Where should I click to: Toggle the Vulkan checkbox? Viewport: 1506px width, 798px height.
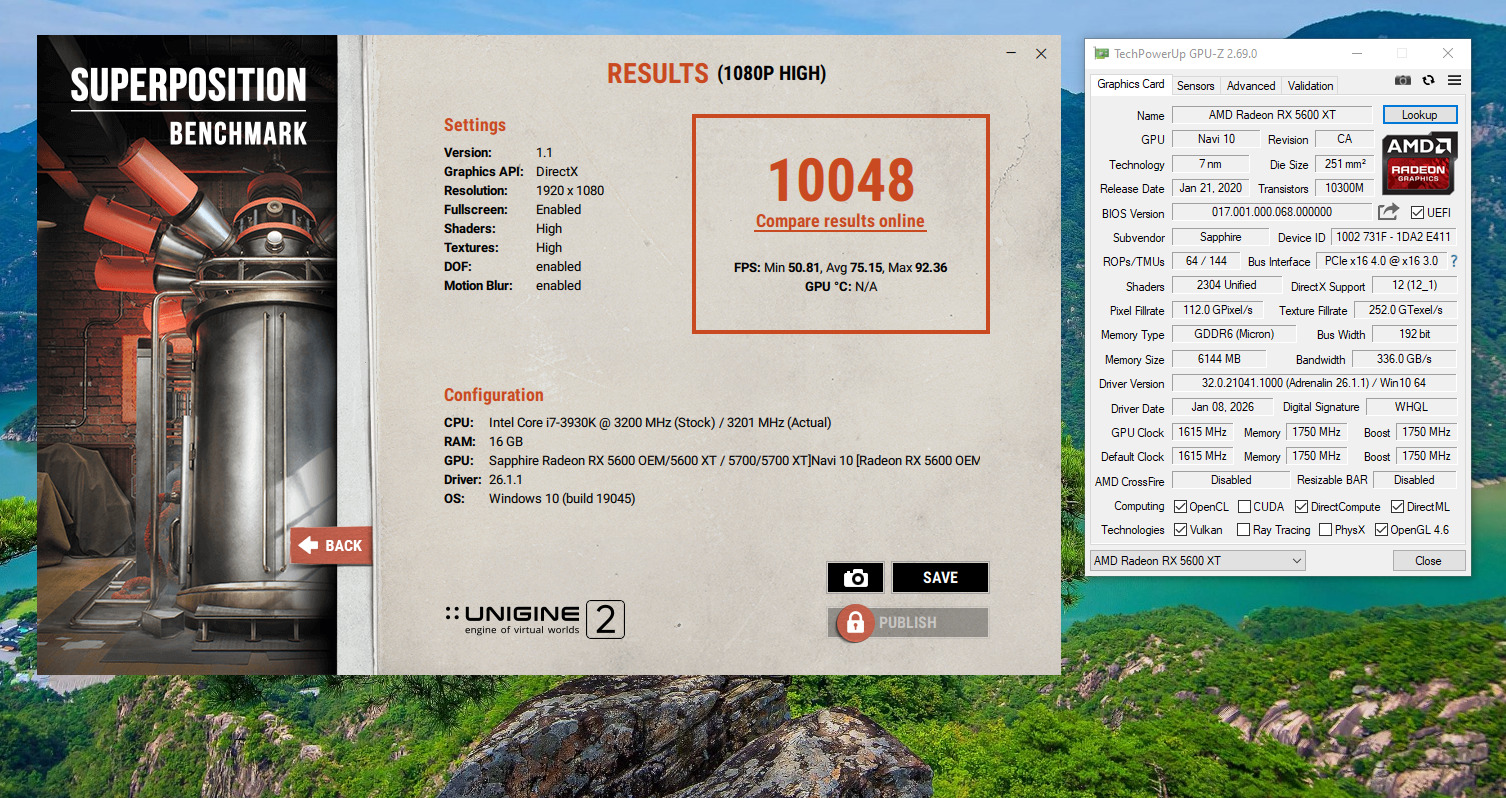[x=1181, y=530]
